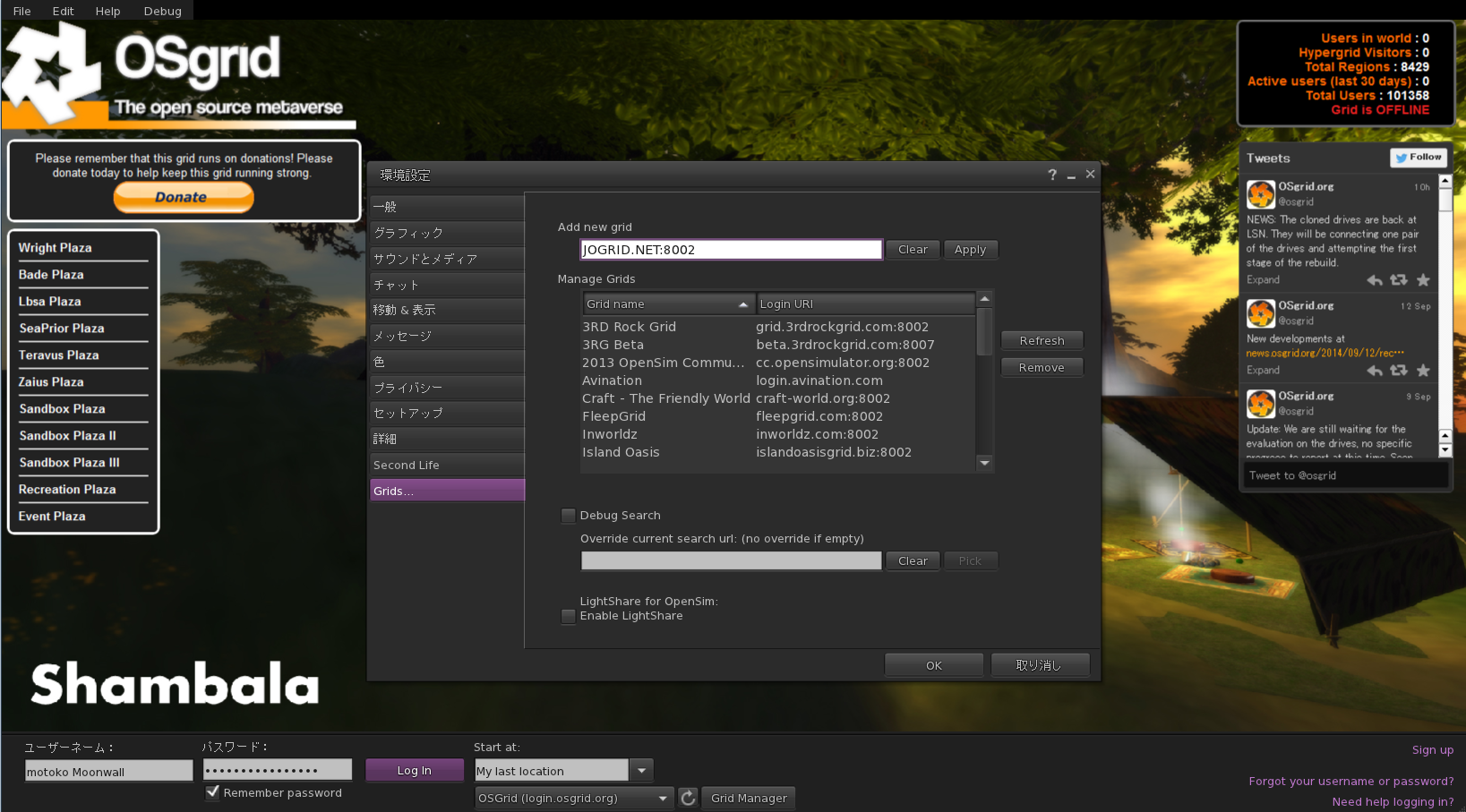Select the 3RD Rock Grid row
The height and width of the screenshot is (812, 1466).
coord(777,327)
